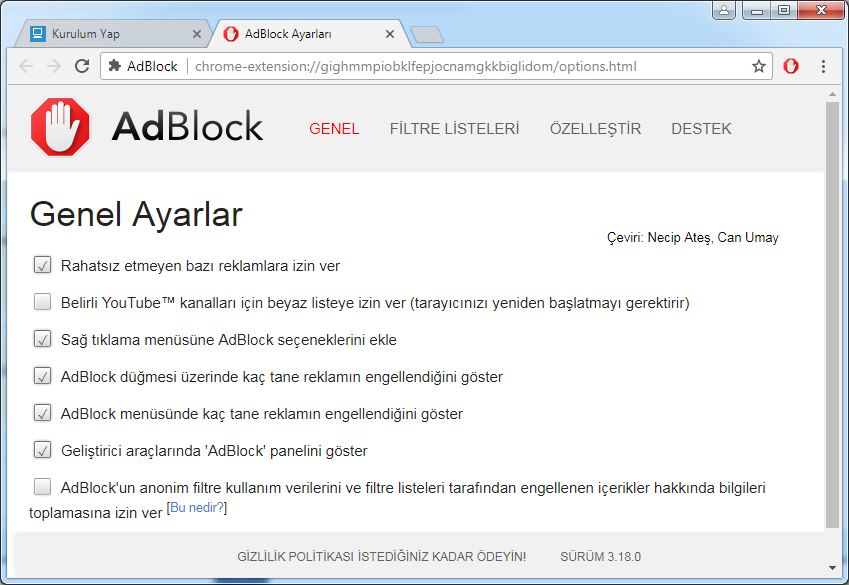Open the GENEL section

pyautogui.click(x=334, y=128)
